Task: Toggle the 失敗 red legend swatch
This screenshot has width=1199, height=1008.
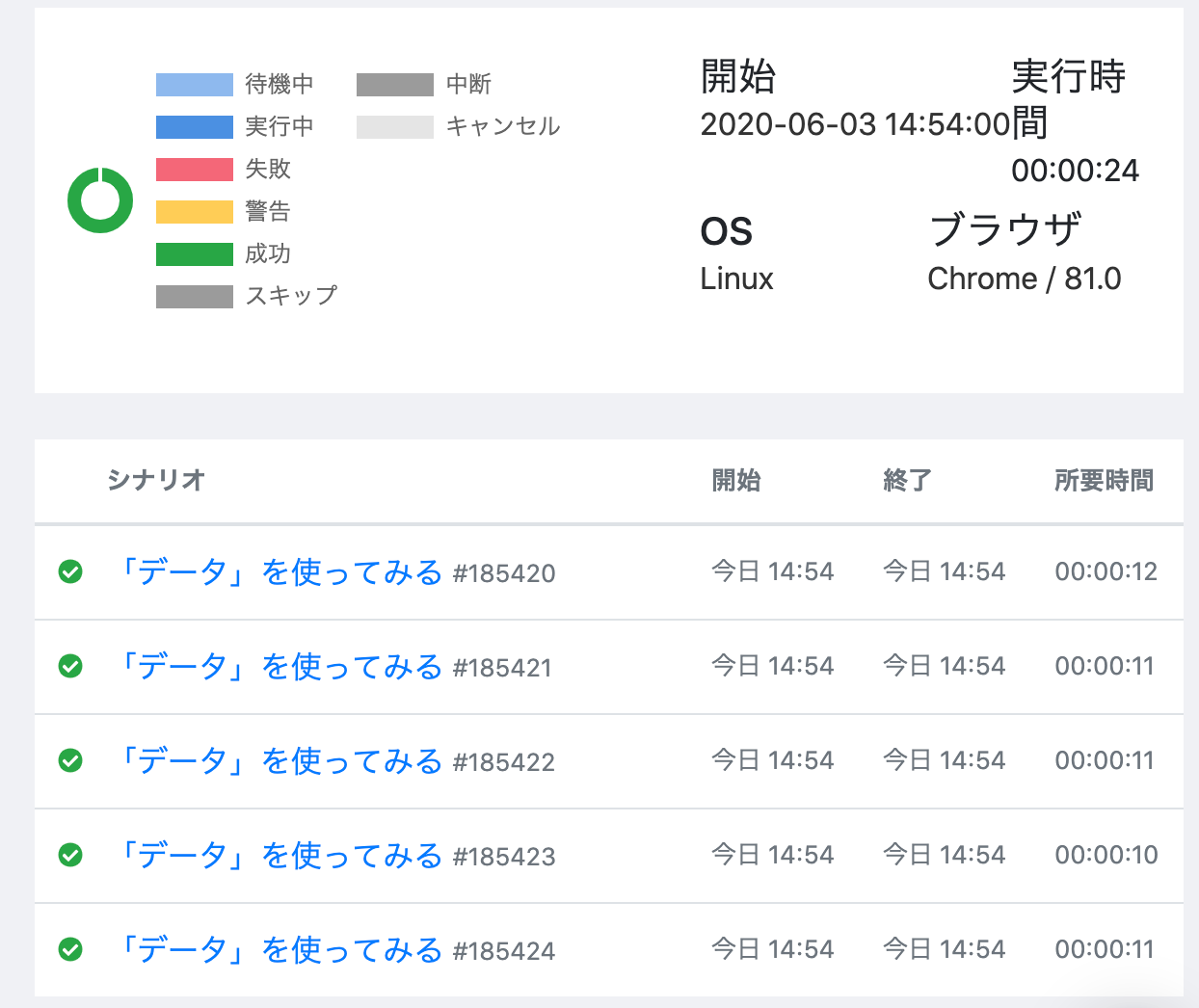Action: pyautogui.click(x=195, y=170)
